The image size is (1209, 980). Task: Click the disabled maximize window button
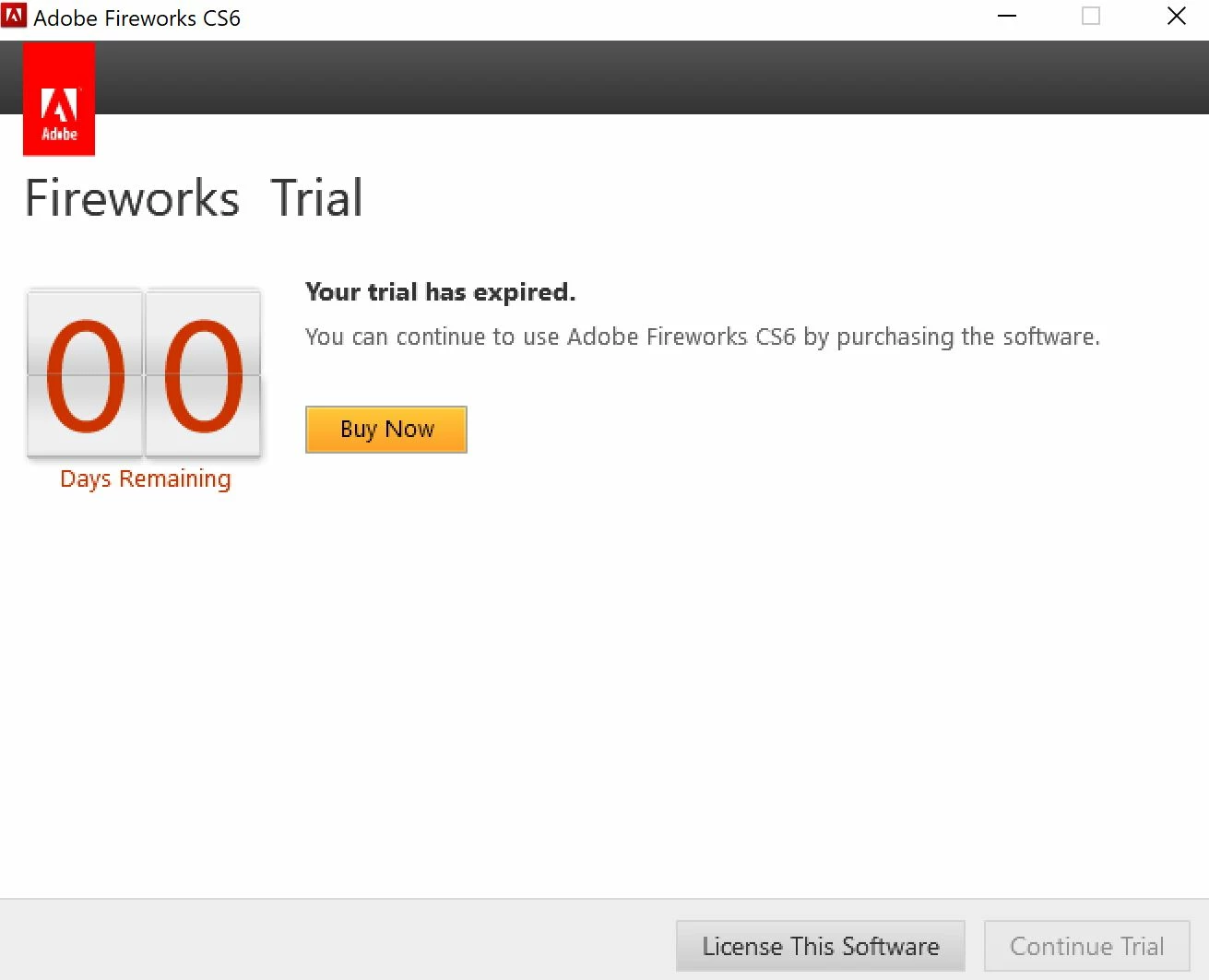[1091, 16]
